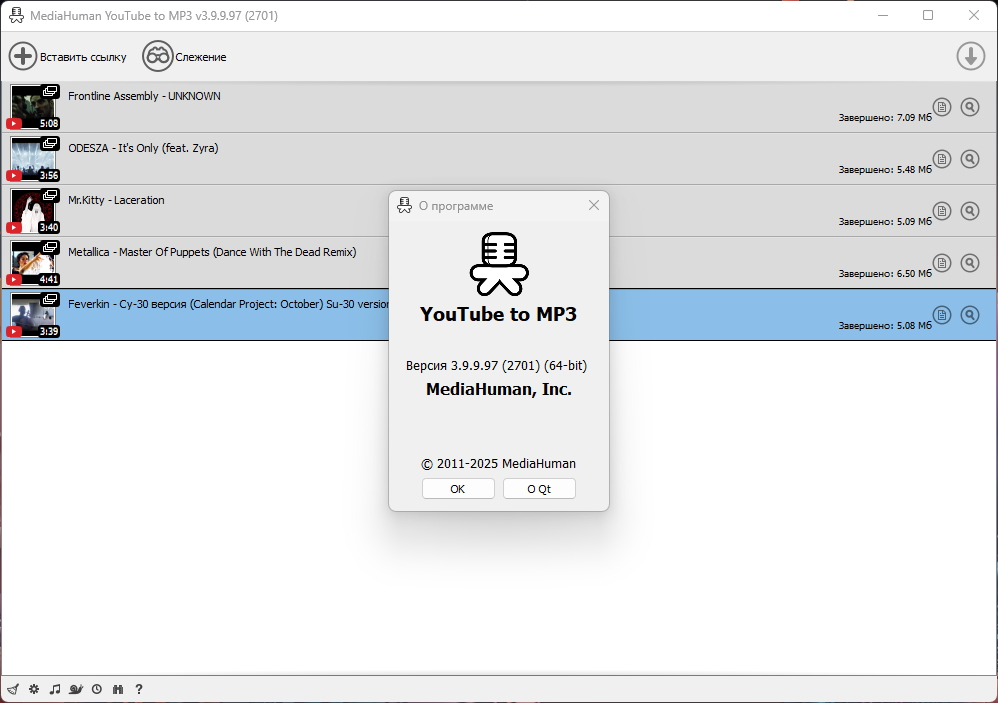This screenshot has height=703, width=998.
Task: Open the history clock icon
Action: tap(97, 689)
